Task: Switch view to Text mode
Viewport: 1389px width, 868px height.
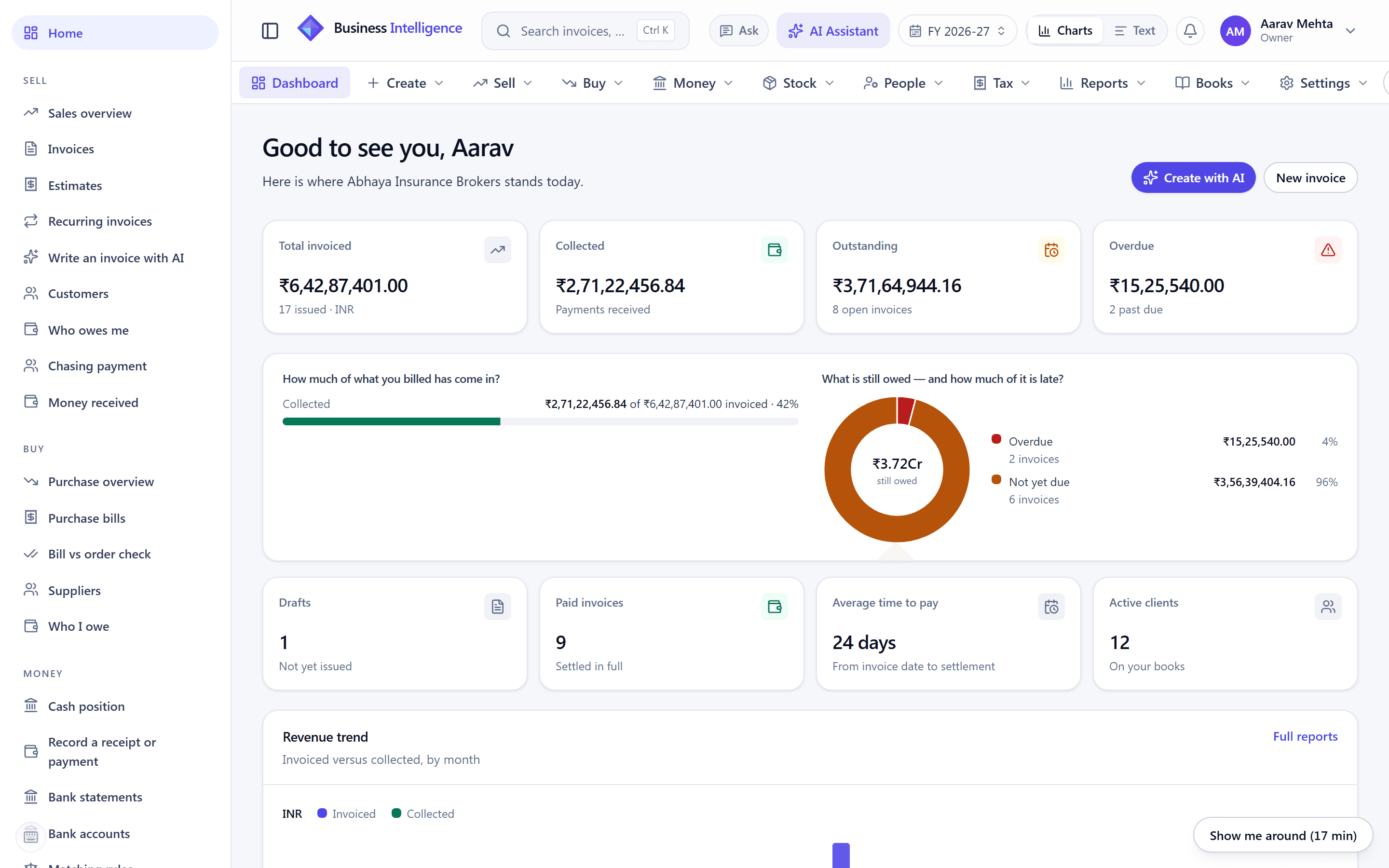Action: (1134, 31)
